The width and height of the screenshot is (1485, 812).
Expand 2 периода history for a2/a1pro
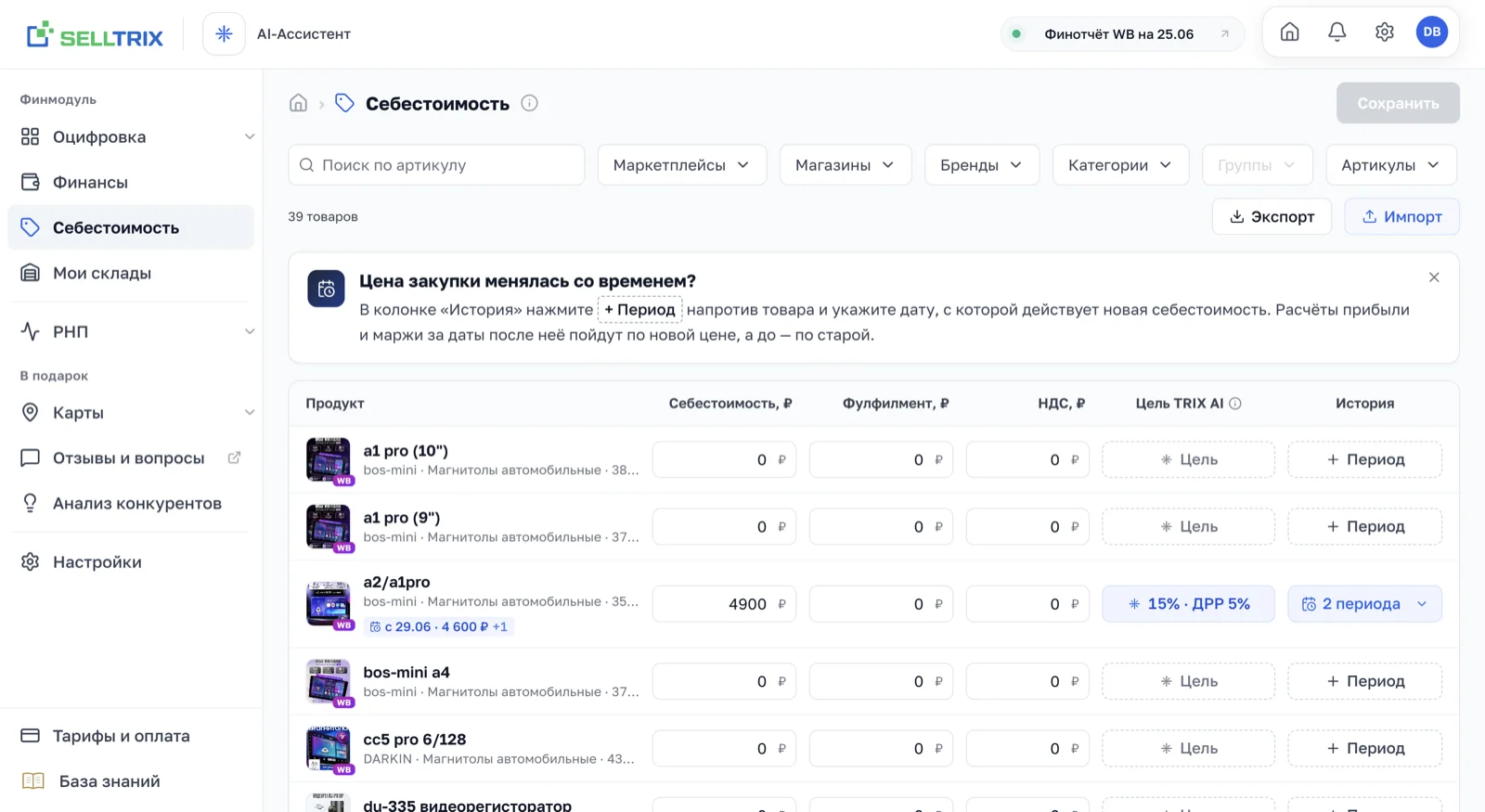point(1364,604)
